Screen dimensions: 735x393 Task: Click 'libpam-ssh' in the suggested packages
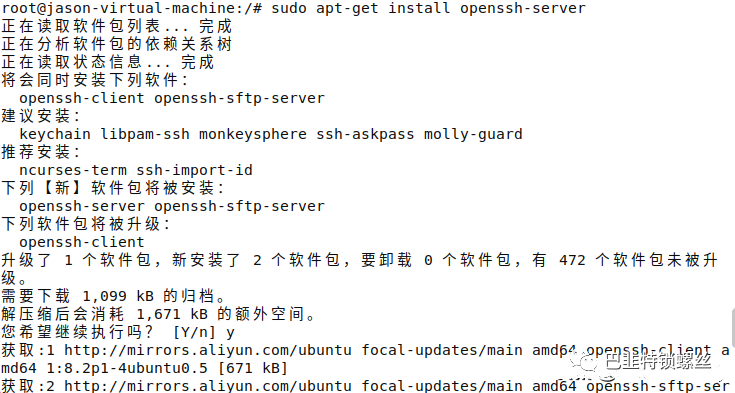(145, 134)
